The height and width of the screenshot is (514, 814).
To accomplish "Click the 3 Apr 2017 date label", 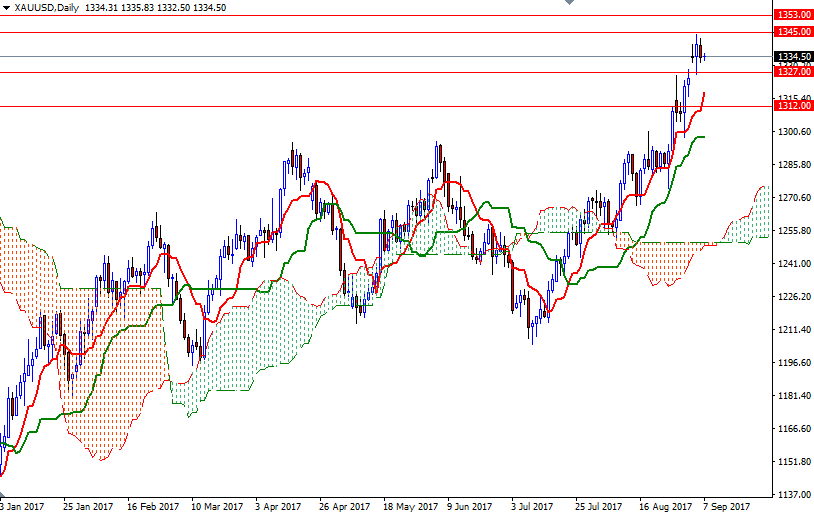I will (279, 506).
